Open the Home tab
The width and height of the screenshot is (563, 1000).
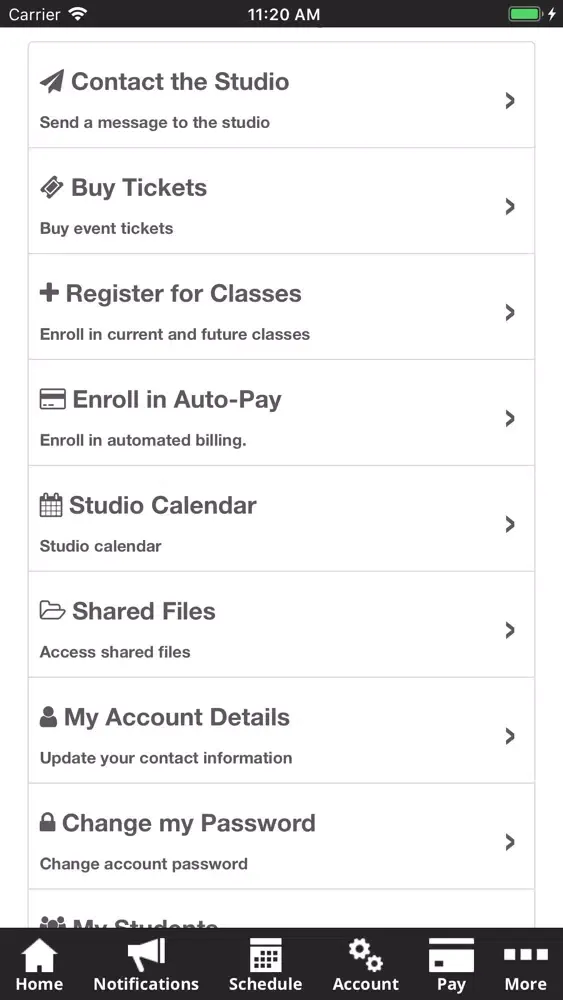tap(40, 964)
